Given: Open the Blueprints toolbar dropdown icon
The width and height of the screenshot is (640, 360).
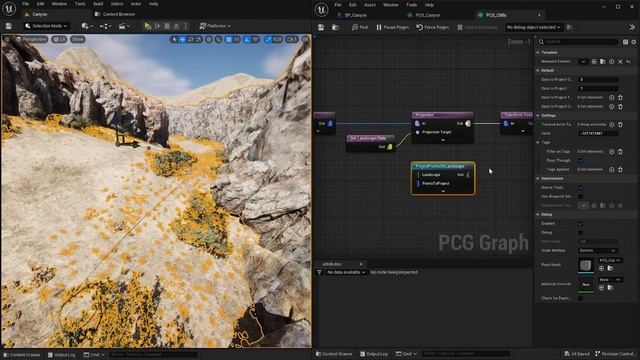Looking at the screenshot, I should click(x=105, y=26).
